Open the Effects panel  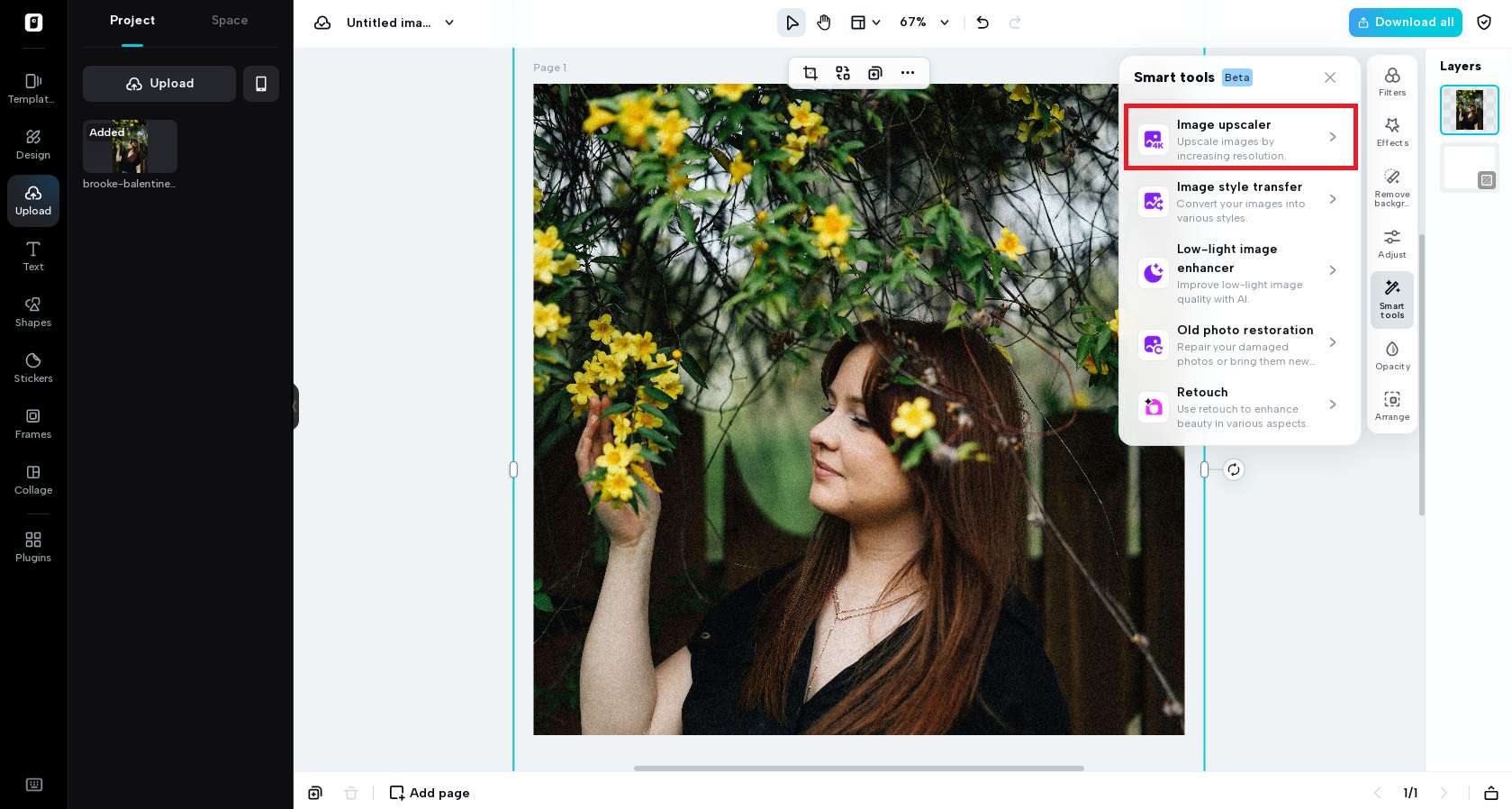click(1392, 132)
